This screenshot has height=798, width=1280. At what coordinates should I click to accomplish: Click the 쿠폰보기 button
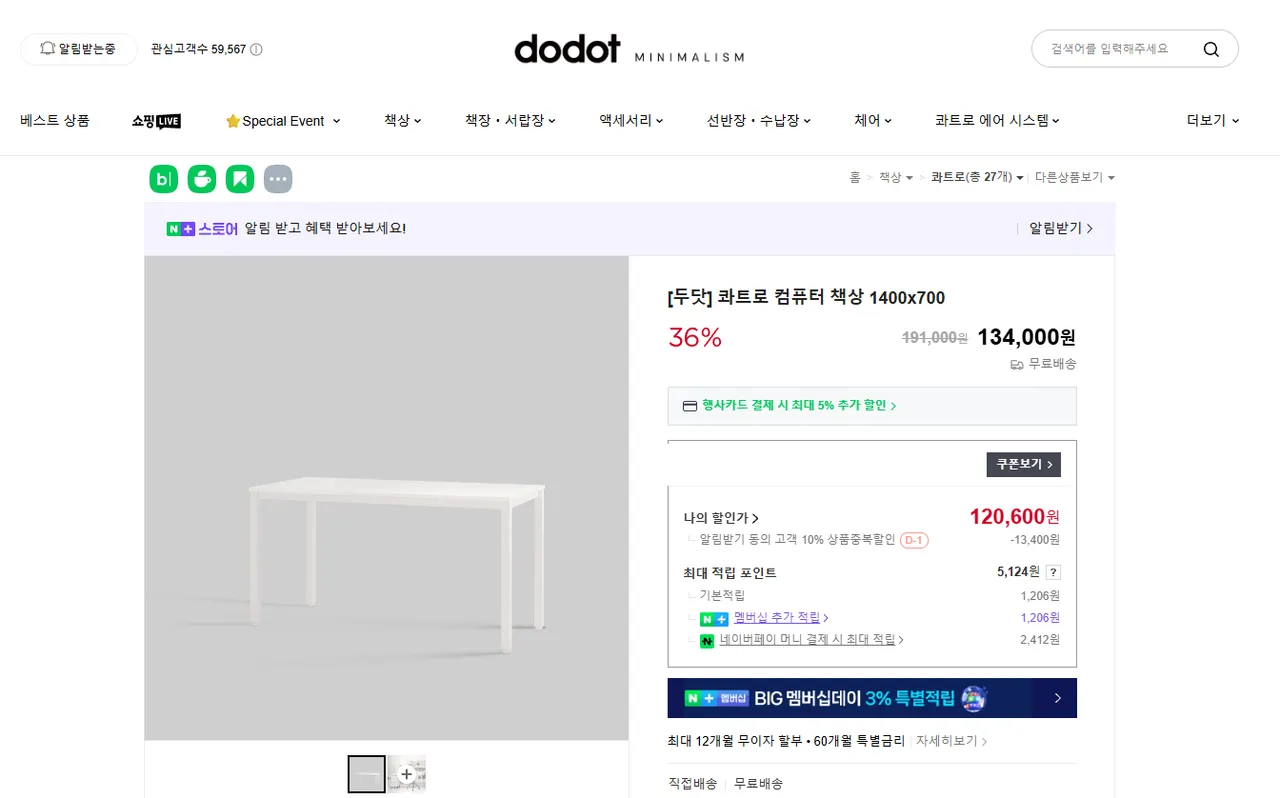1023,464
